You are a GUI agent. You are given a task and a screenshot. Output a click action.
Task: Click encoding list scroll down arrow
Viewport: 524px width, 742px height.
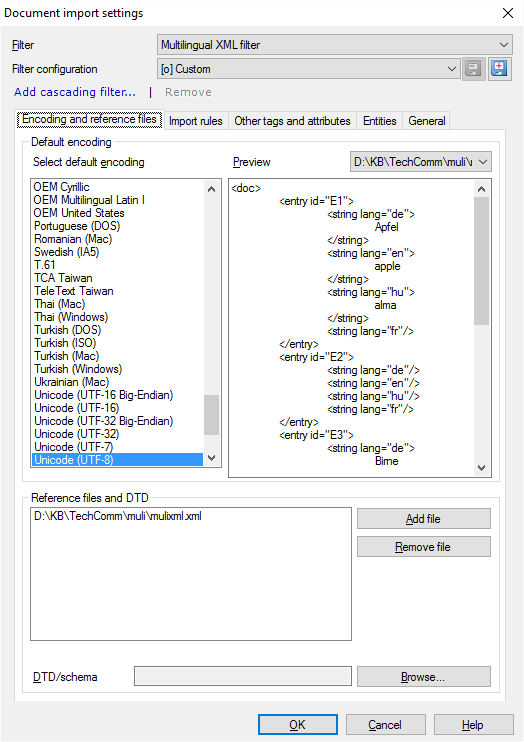tap(212, 458)
